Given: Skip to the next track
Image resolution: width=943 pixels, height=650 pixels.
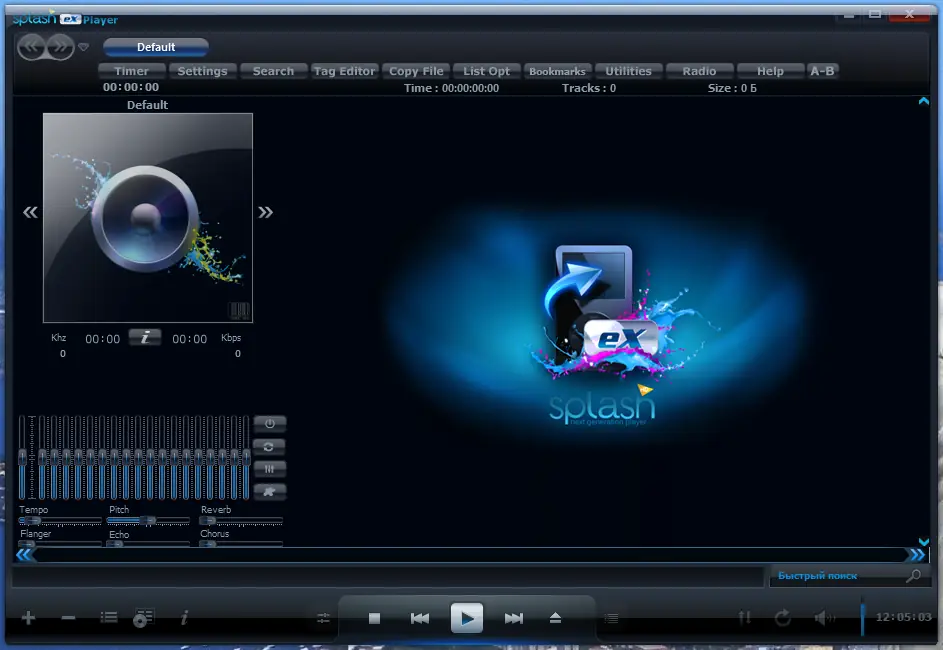Looking at the screenshot, I should [514, 618].
